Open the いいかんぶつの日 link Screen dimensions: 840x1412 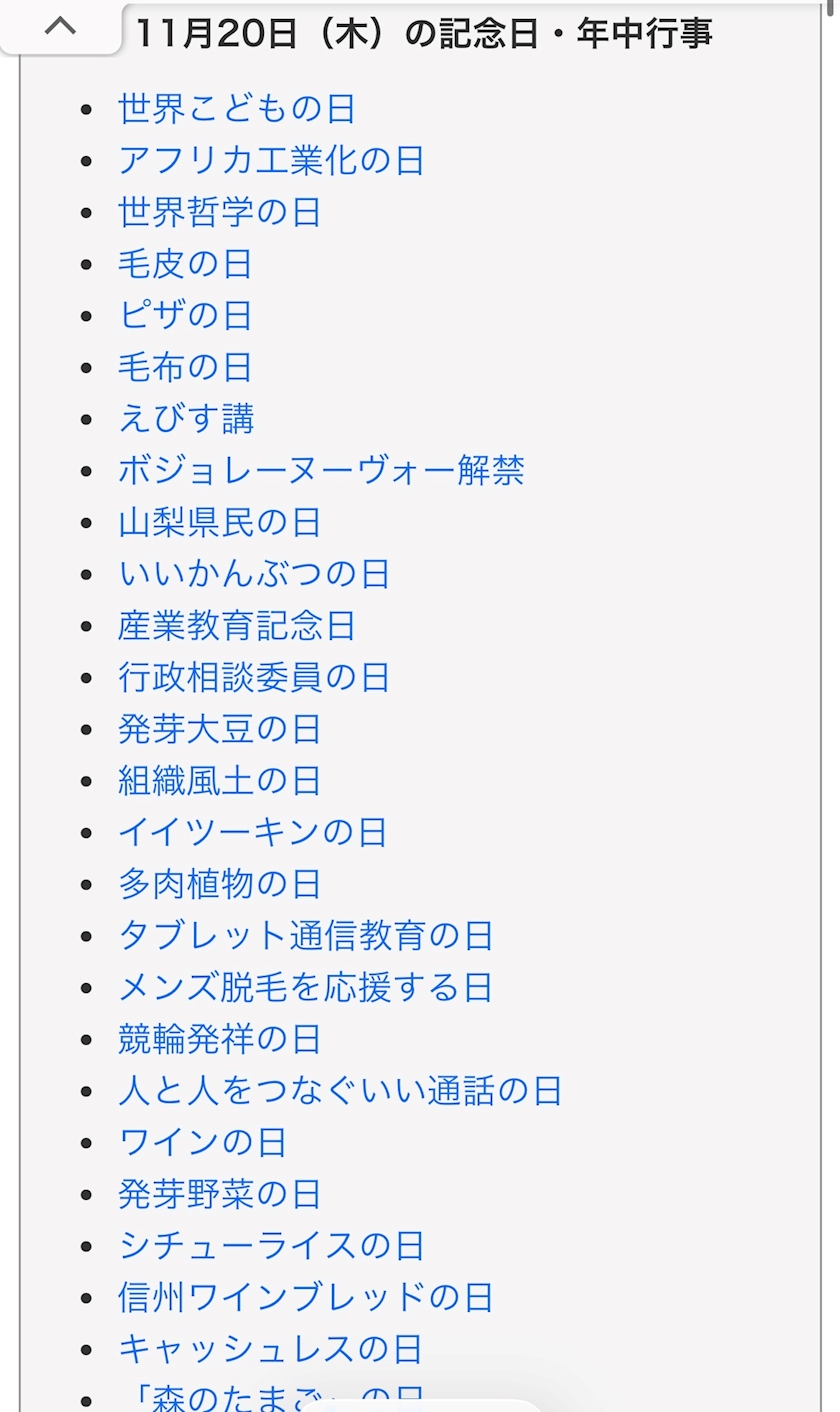click(x=254, y=574)
